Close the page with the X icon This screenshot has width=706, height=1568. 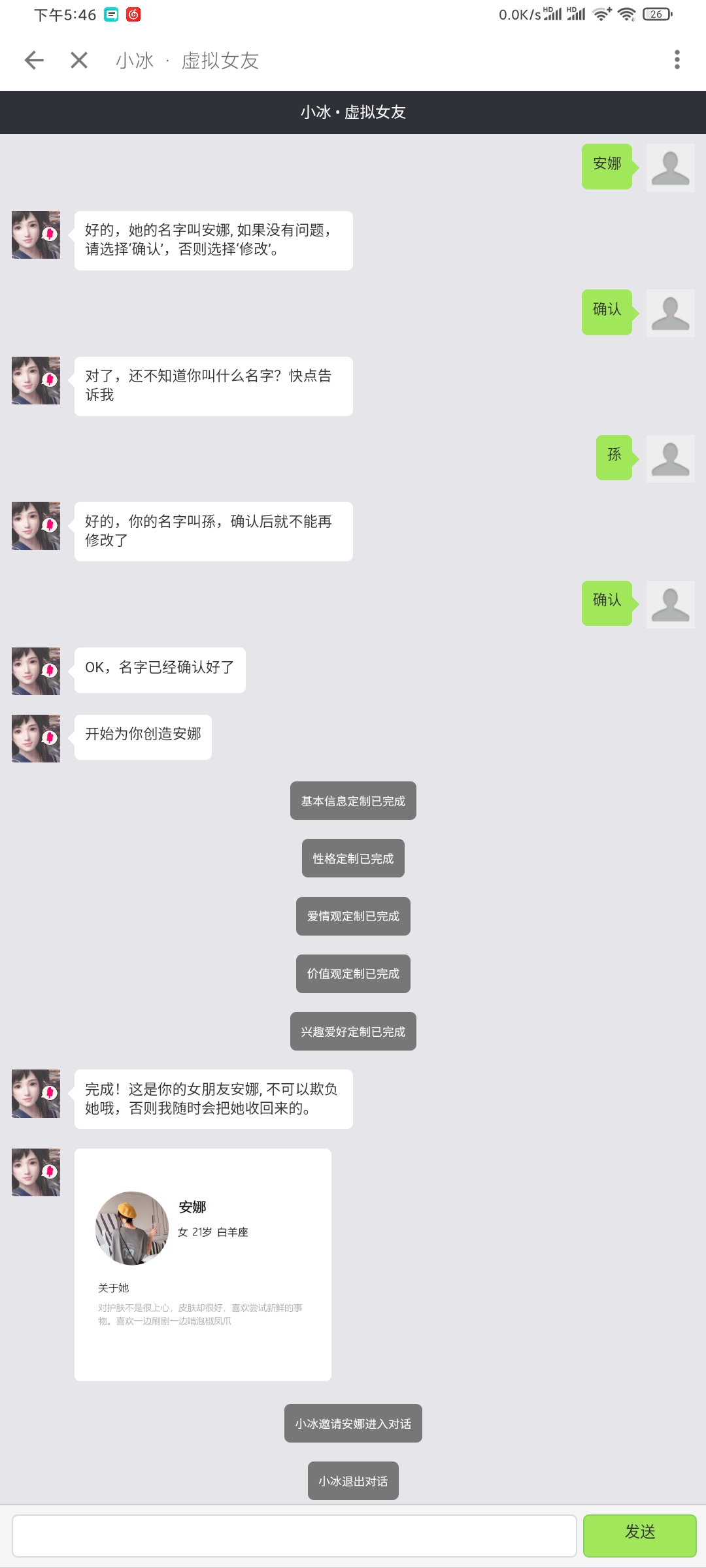coord(79,60)
